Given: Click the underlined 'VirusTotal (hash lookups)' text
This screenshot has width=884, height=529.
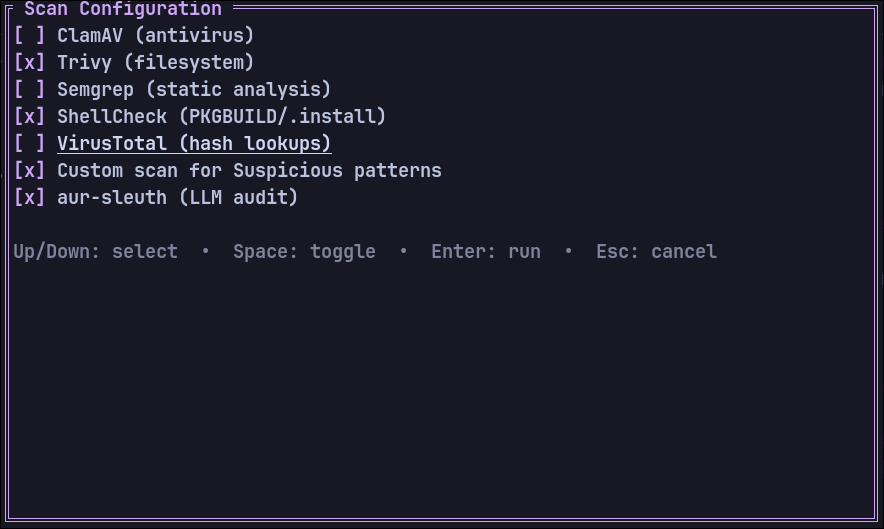Looking at the screenshot, I should tap(193, 144).
